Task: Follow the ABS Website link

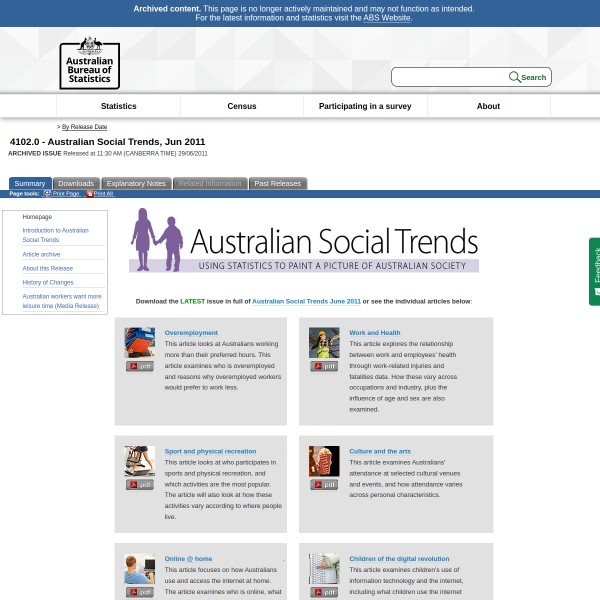Action: (387, 18)
